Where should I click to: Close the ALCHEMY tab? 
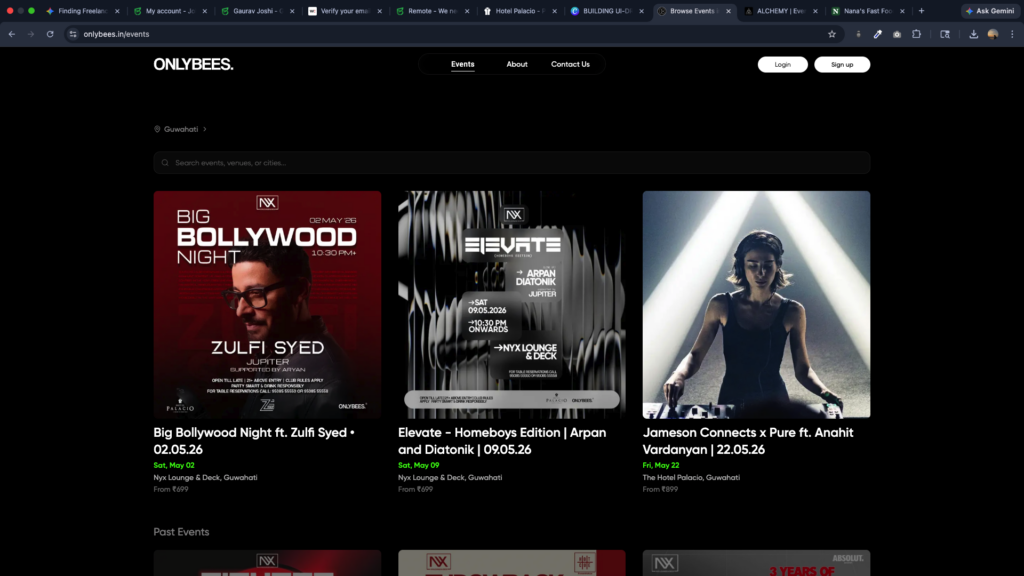pos(815,11)
